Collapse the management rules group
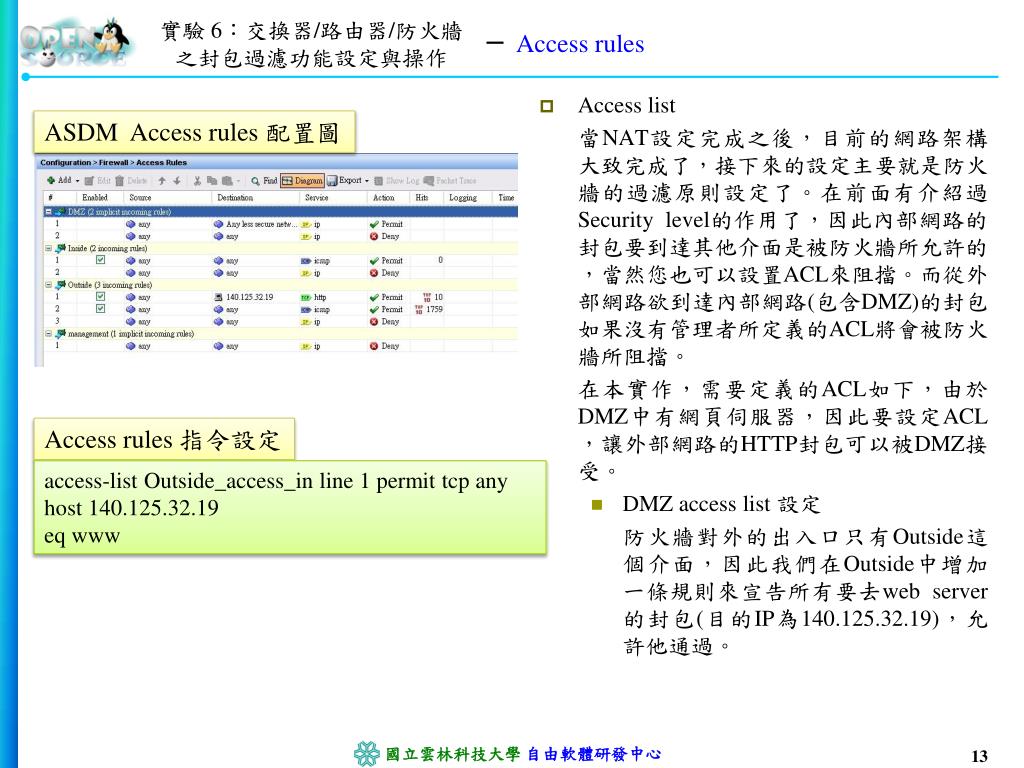 tap(48, 334)
